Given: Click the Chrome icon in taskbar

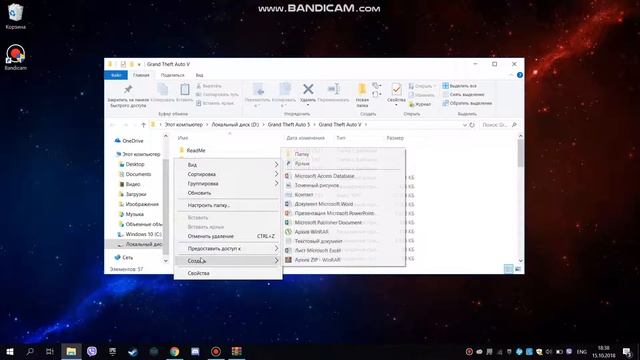Looking at the screenshot, I should [x=174, y=351].
